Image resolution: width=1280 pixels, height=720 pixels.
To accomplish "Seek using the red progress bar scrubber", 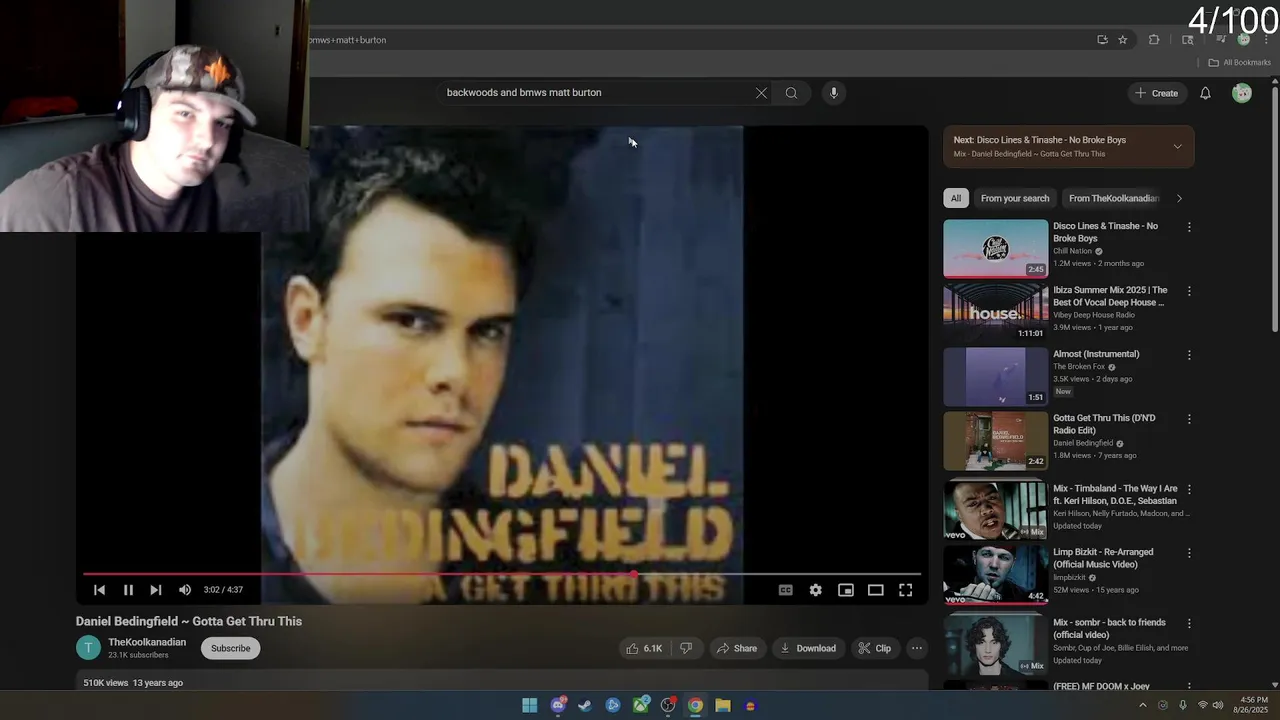I will (x=634, y=574).
